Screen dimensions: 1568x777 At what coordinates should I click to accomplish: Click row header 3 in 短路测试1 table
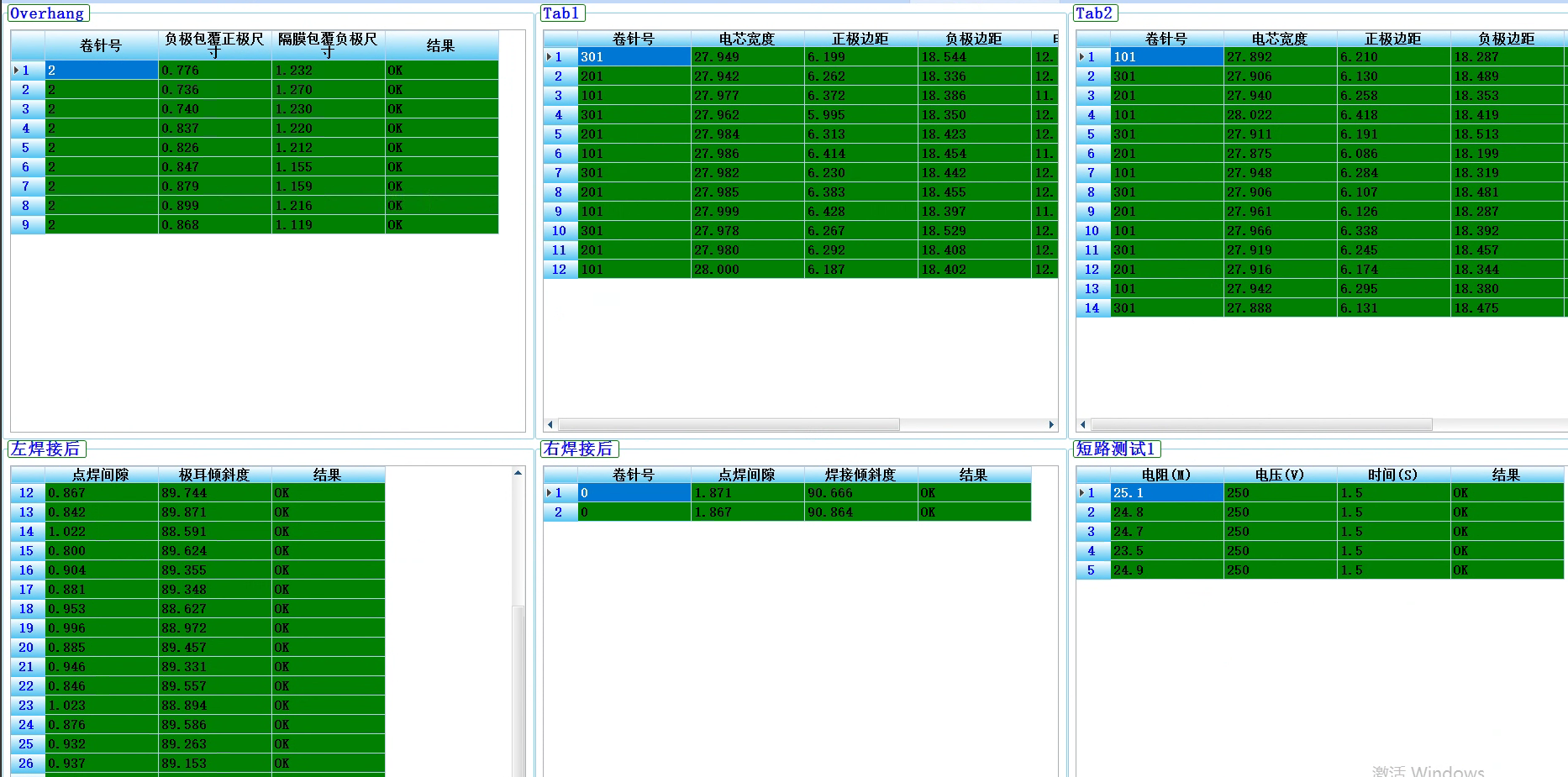click(x=1093, y=532)
